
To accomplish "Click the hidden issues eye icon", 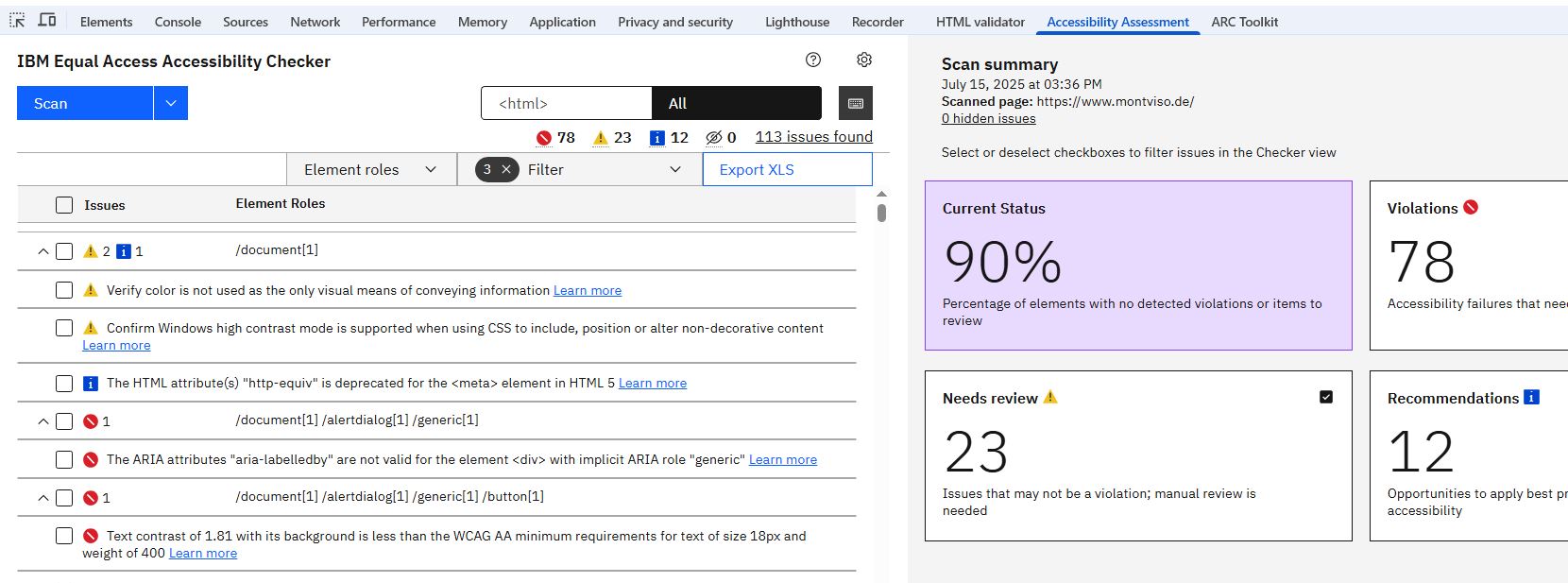I will pyautogui.click(x=714, y=138).
